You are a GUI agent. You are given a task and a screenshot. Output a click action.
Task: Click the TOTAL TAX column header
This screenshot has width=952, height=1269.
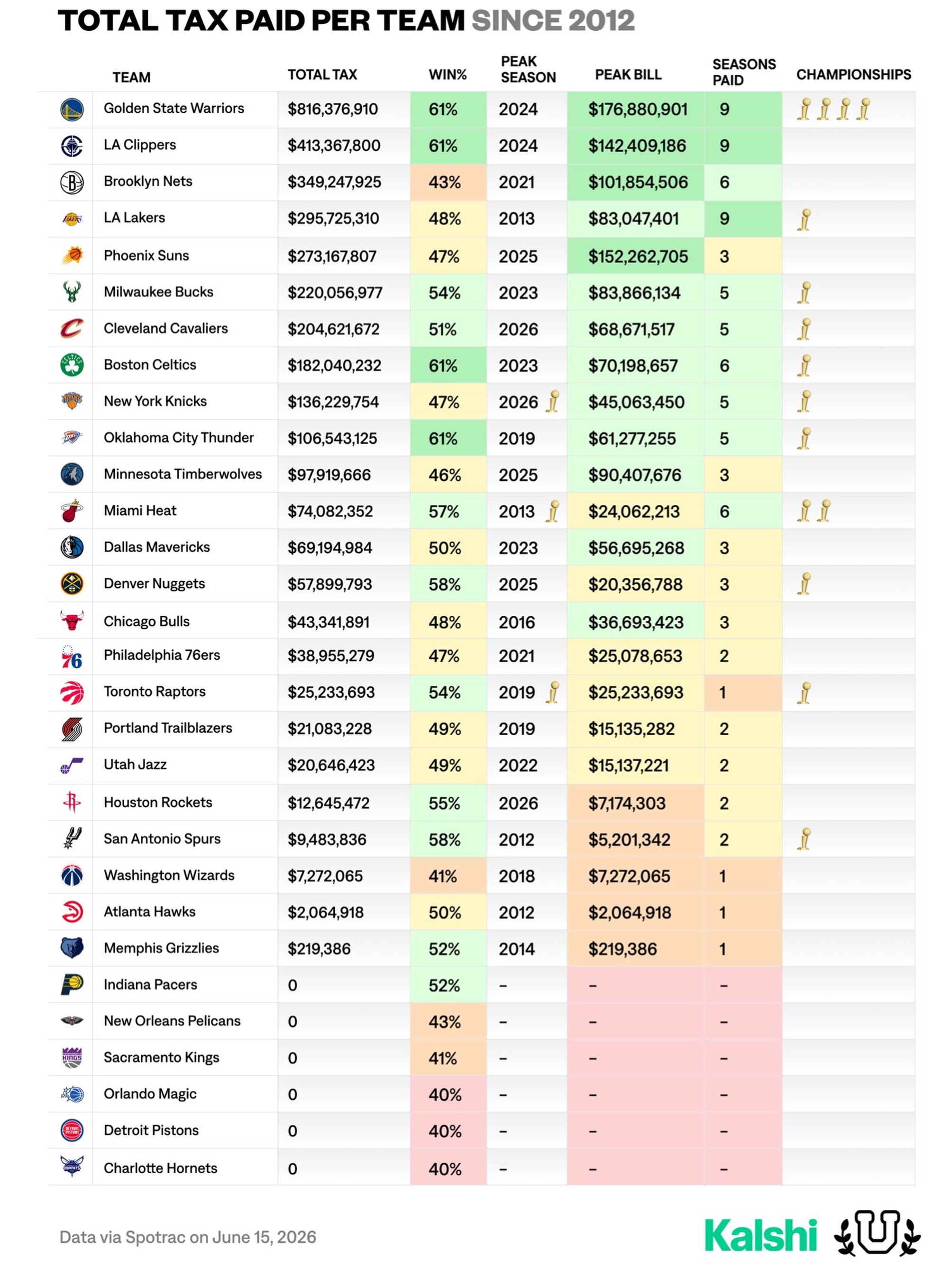pos(322,74)
